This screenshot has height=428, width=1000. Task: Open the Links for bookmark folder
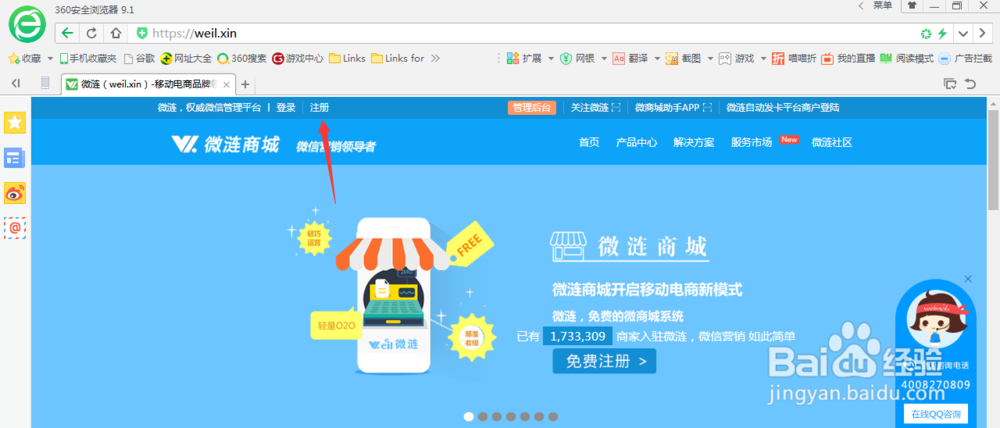[397, 59]
